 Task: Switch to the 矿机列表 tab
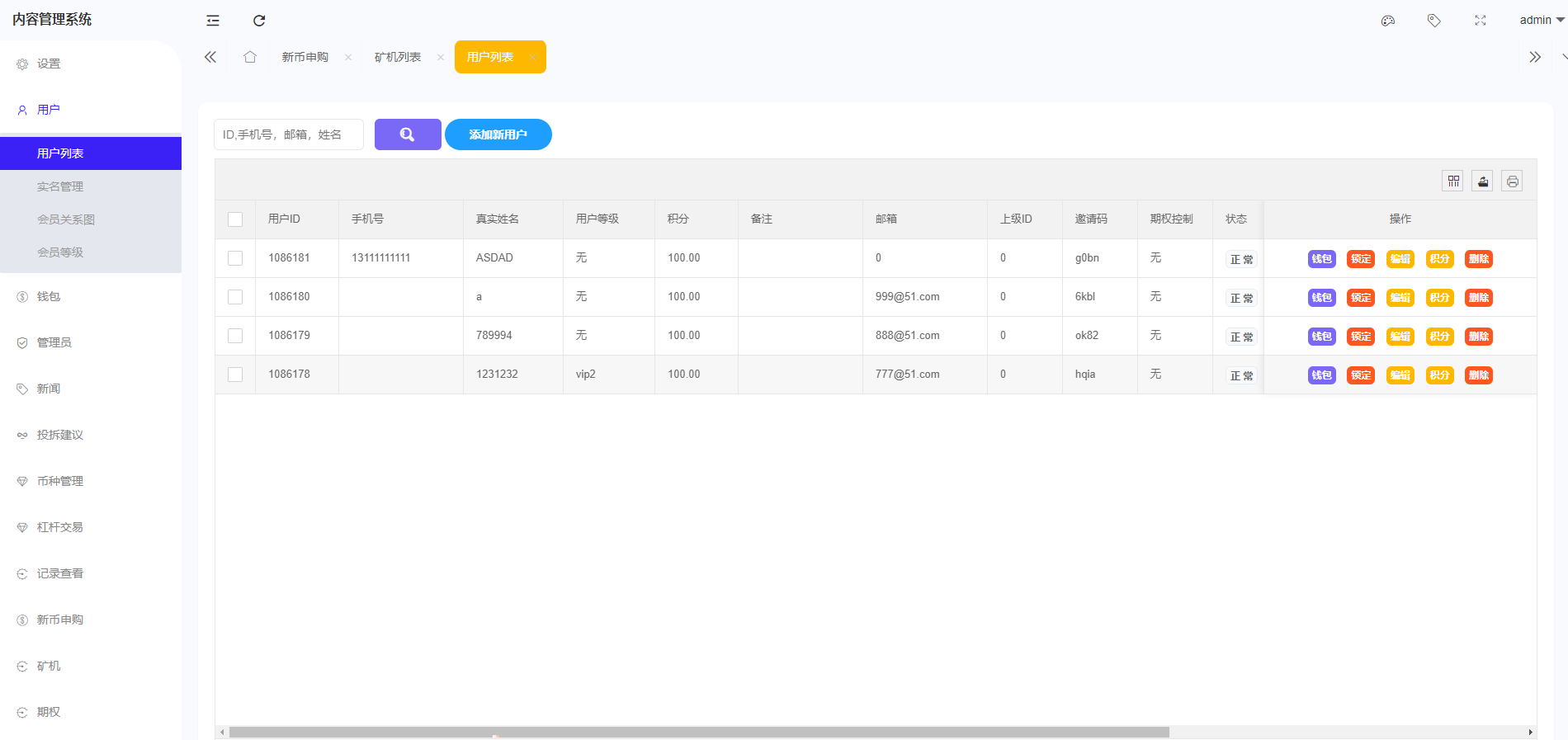pyautogui.click(x=398, y=57)
